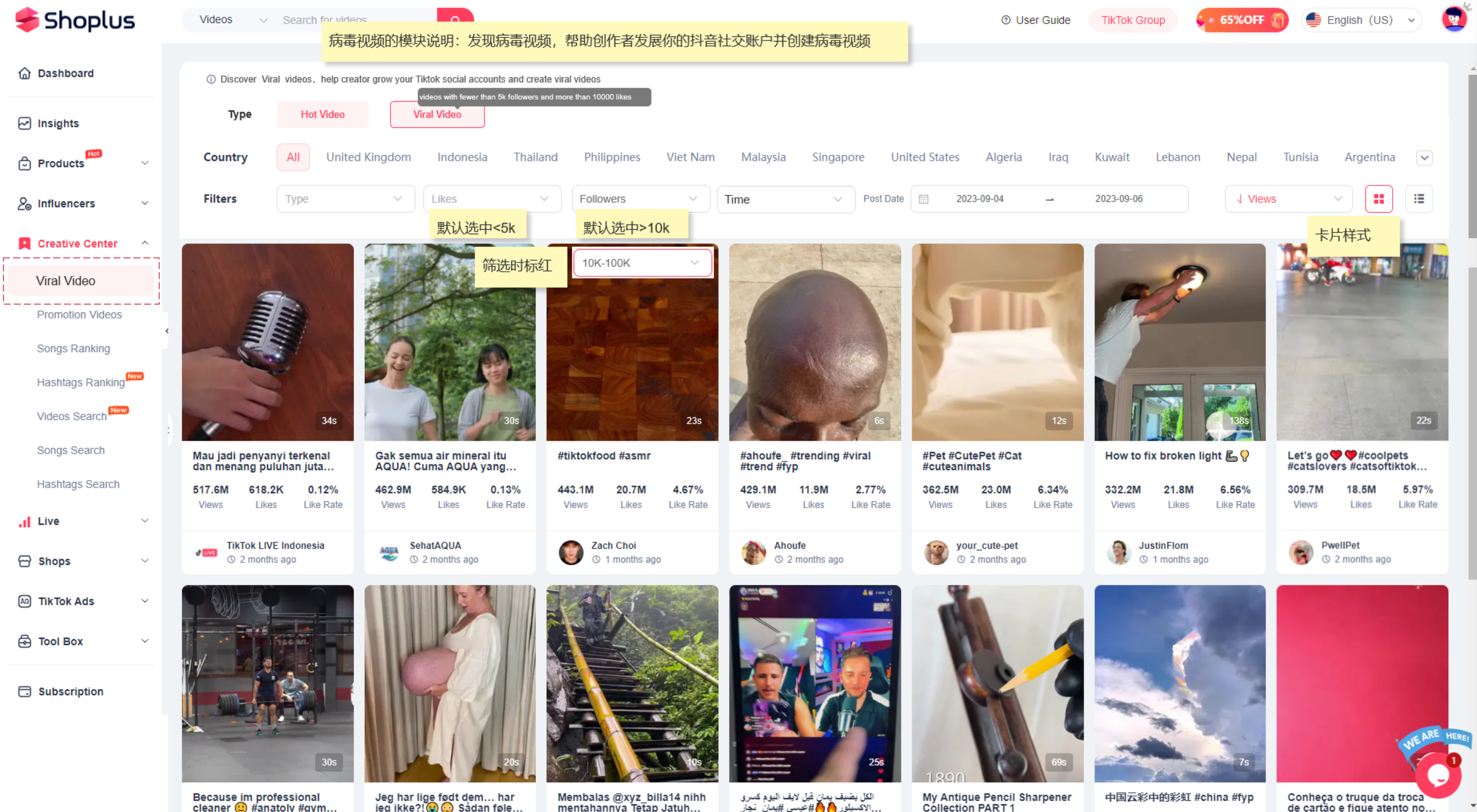Click the Creative Center bookmark icon
The width and height of the screenshot is (1477, 812).
[24, 244]
